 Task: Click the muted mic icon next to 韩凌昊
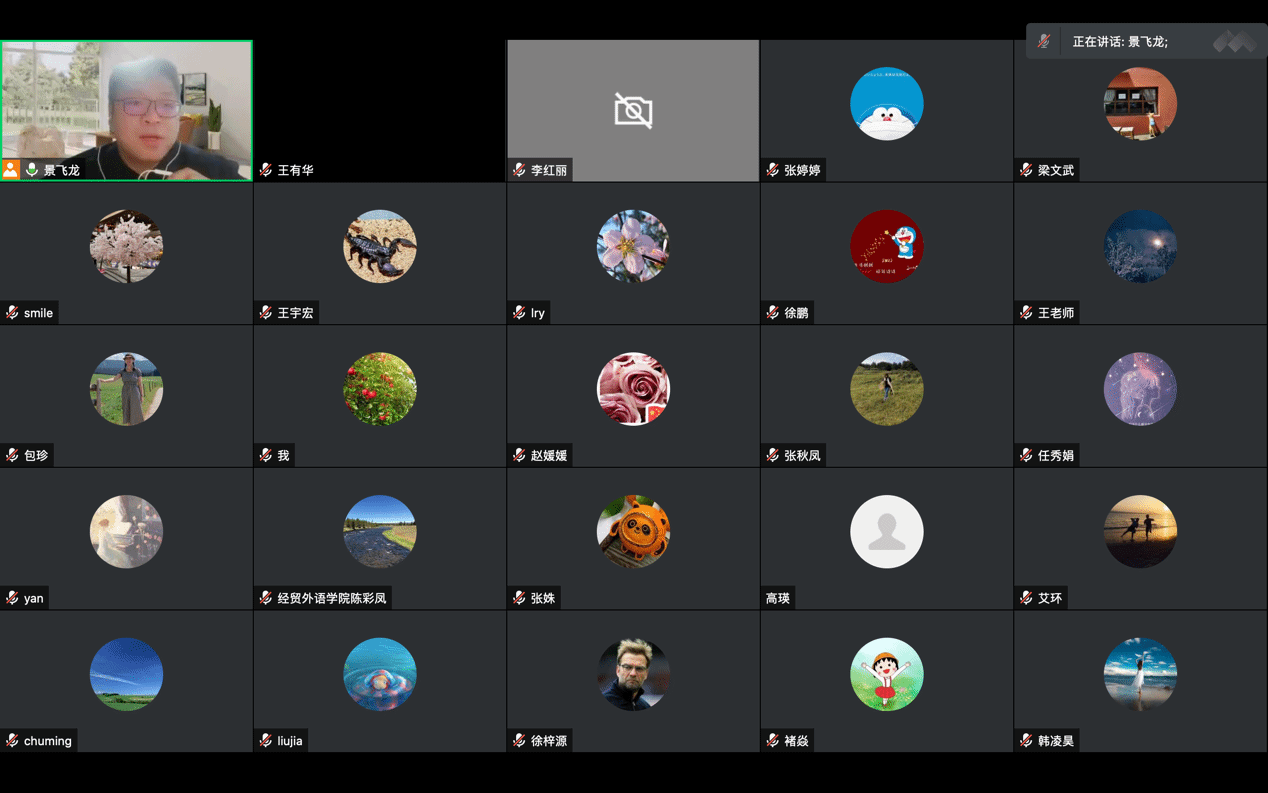pos(1026,741)
